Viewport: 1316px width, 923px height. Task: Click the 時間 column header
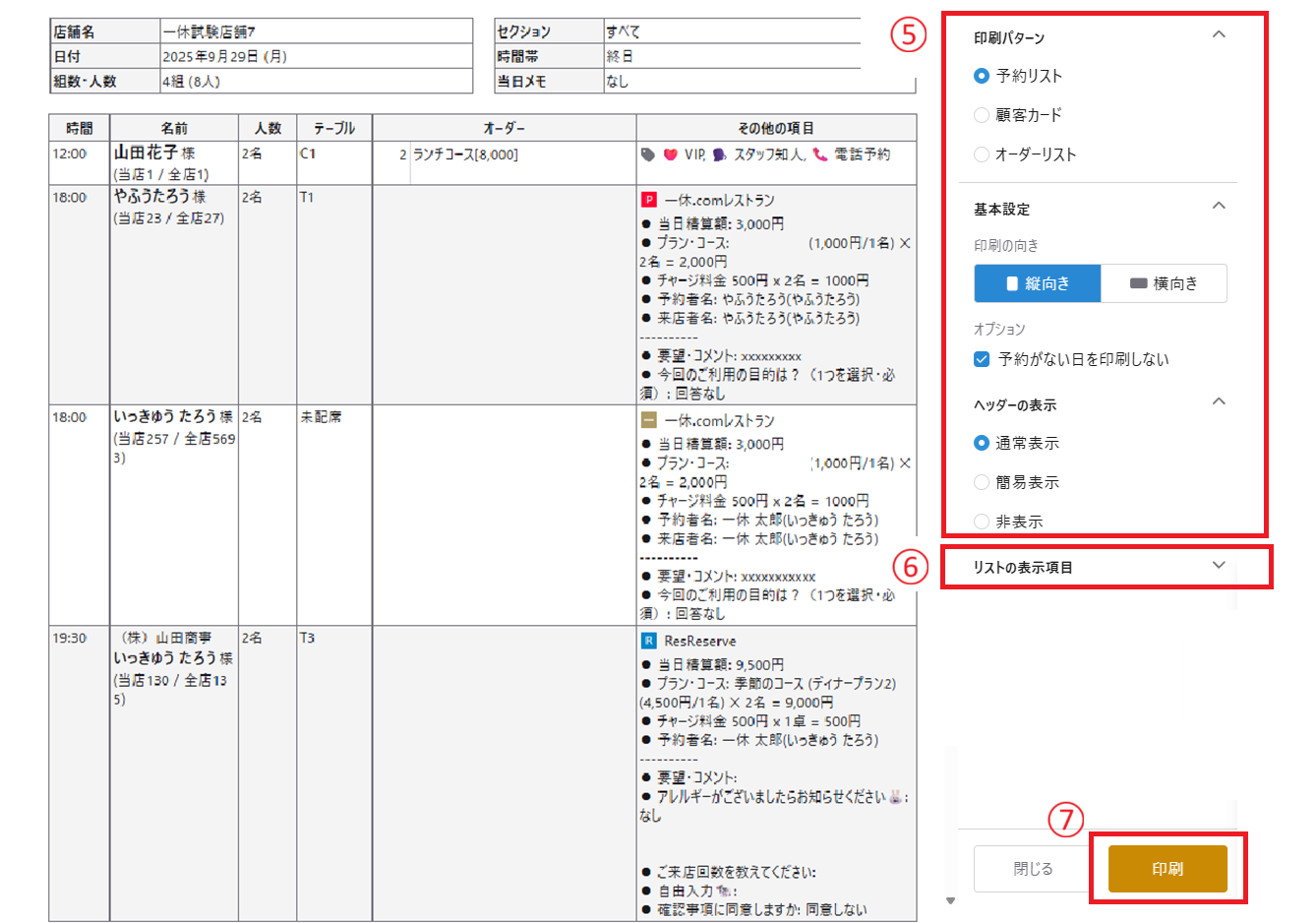tap(80, 128)
